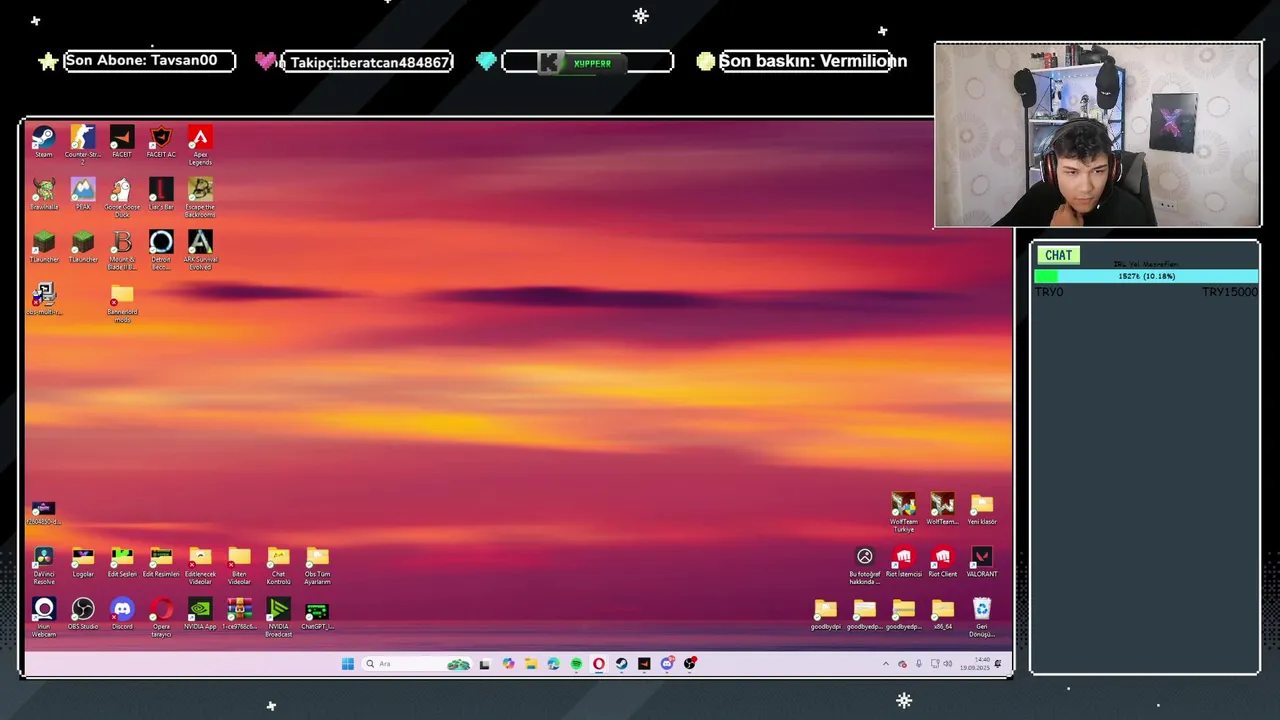Click the webcam feed thumbnail
The height and width of the screenshot is (720, 1280).
click(x=1098, y=135)
